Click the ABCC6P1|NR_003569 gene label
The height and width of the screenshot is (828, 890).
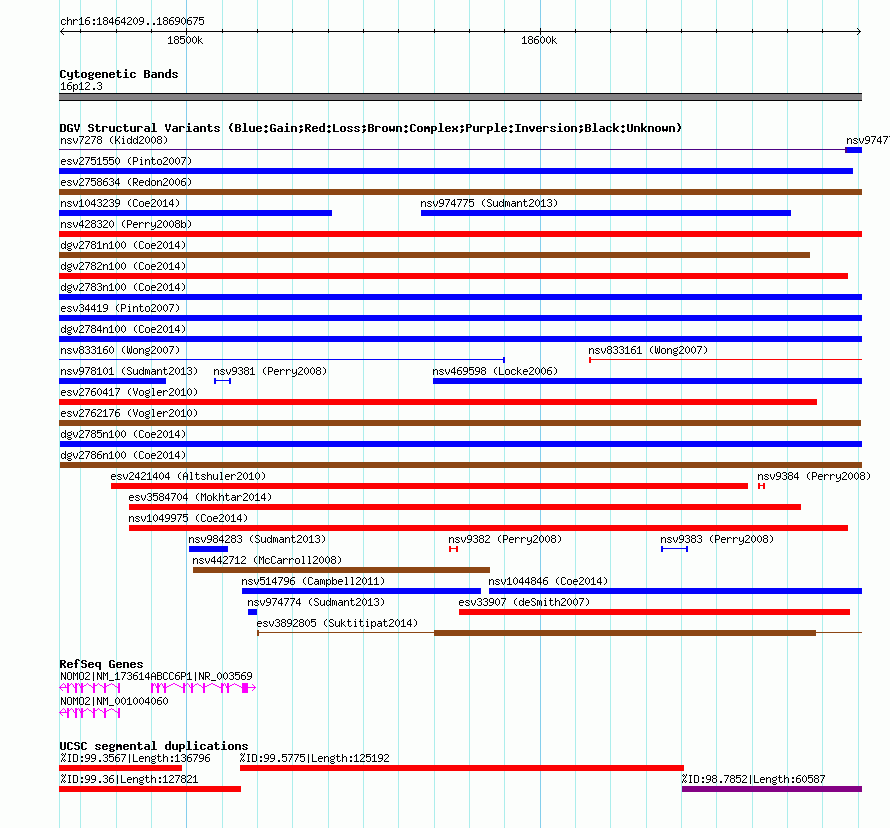pyautogui.click(x=201, y=676)
